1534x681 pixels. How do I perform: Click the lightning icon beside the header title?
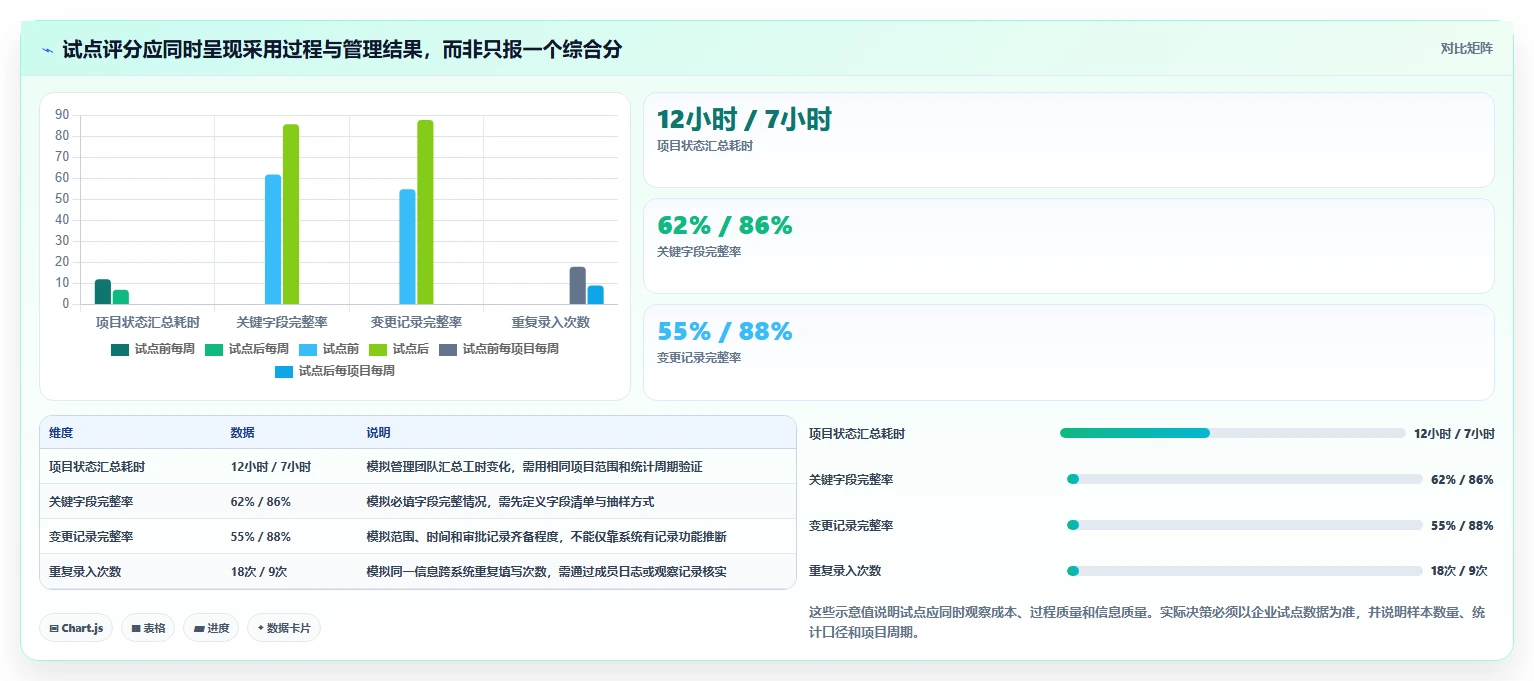pos(47,50)
